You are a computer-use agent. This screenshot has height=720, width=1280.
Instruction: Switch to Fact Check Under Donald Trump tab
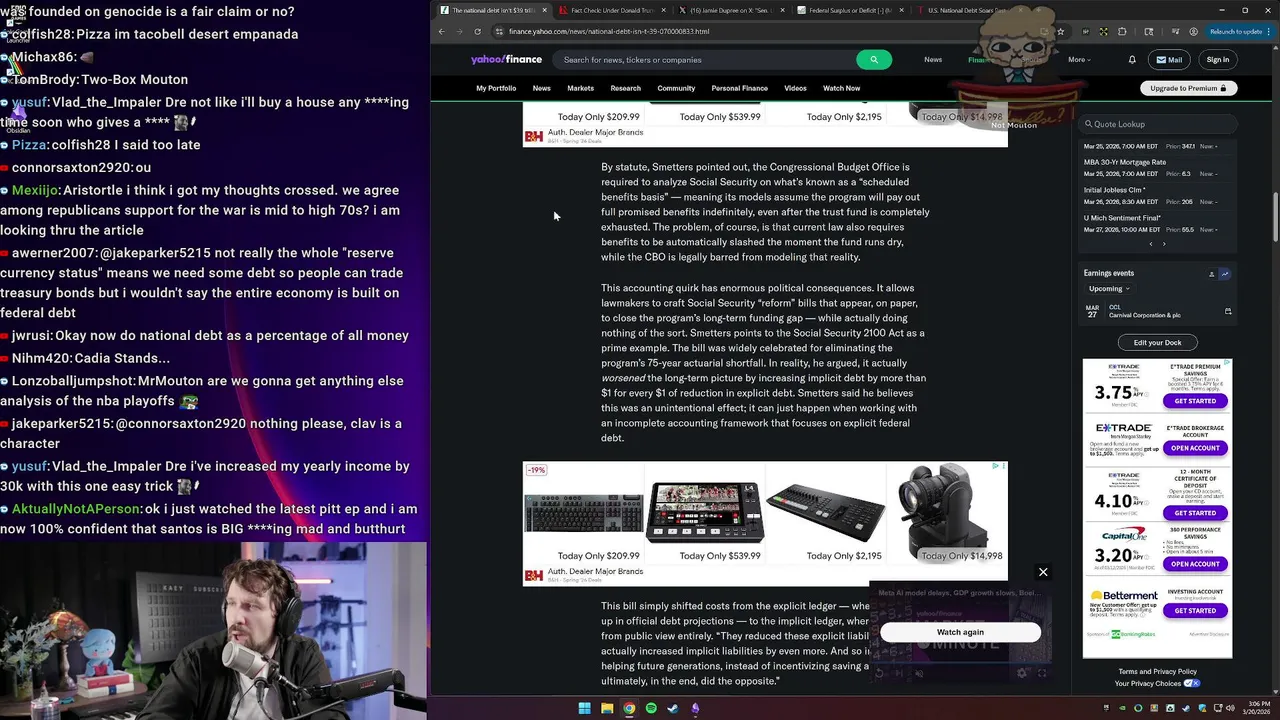(610, 10)
